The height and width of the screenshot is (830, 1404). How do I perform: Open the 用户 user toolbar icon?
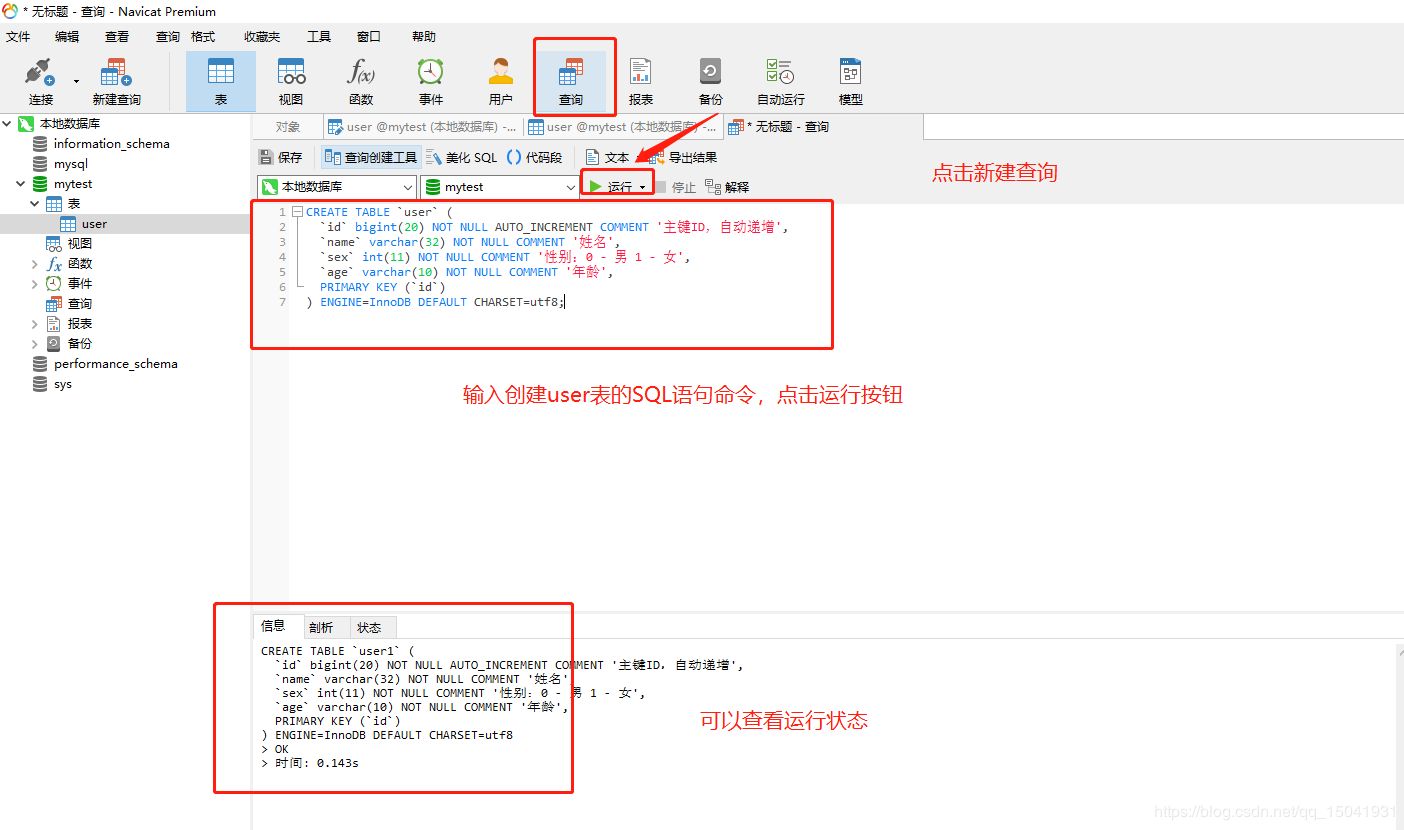501,82
